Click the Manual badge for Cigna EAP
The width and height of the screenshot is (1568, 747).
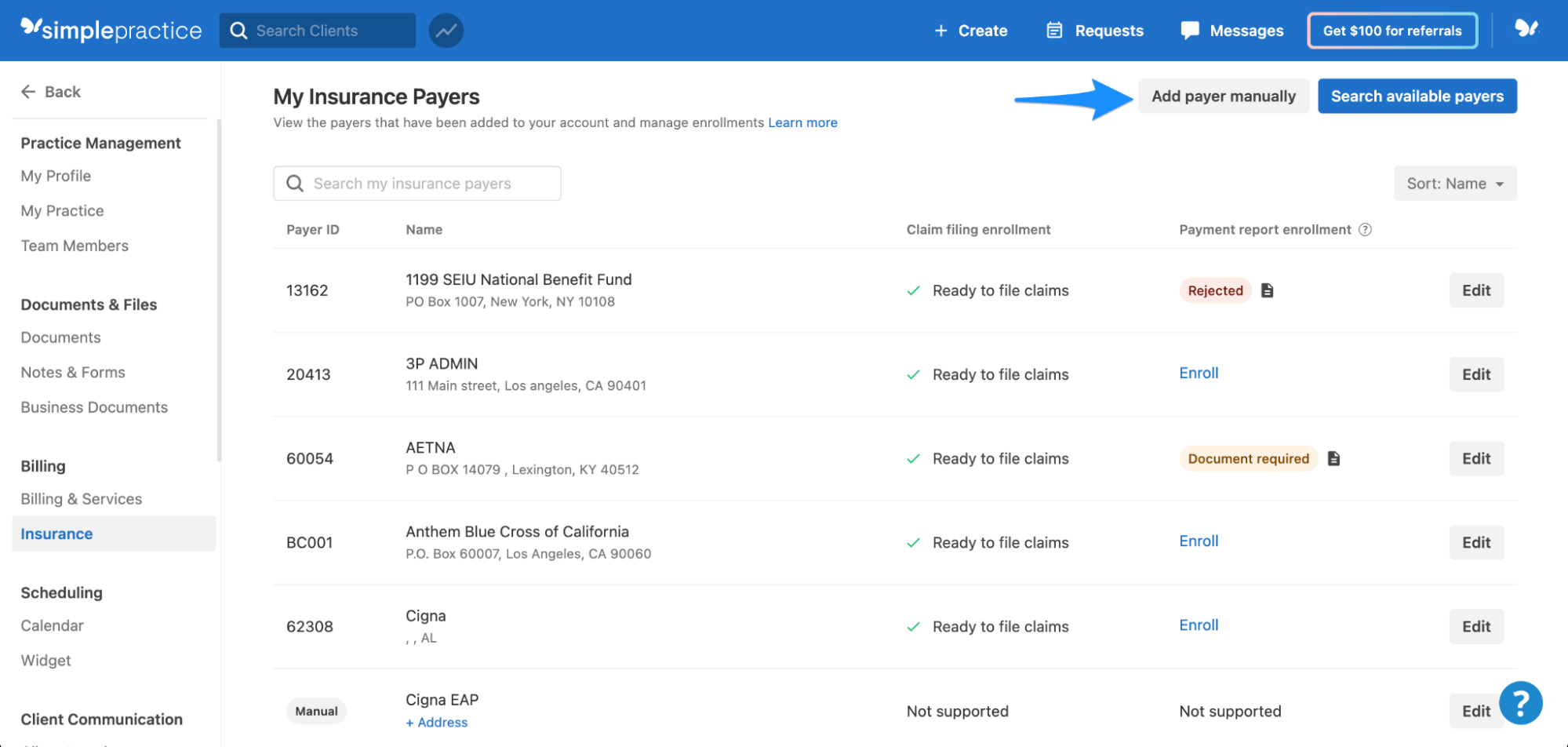point(316,711)
